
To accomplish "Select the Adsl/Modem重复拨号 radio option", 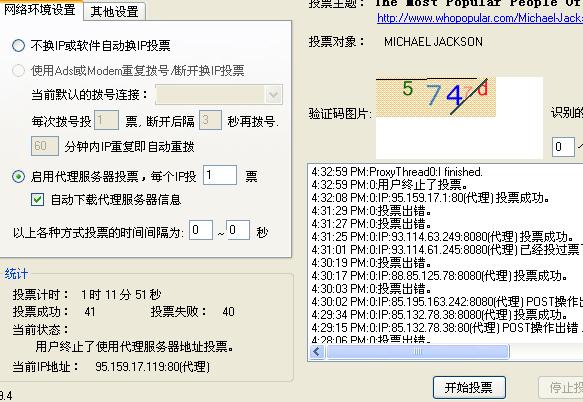I will (x=18, y=70).
